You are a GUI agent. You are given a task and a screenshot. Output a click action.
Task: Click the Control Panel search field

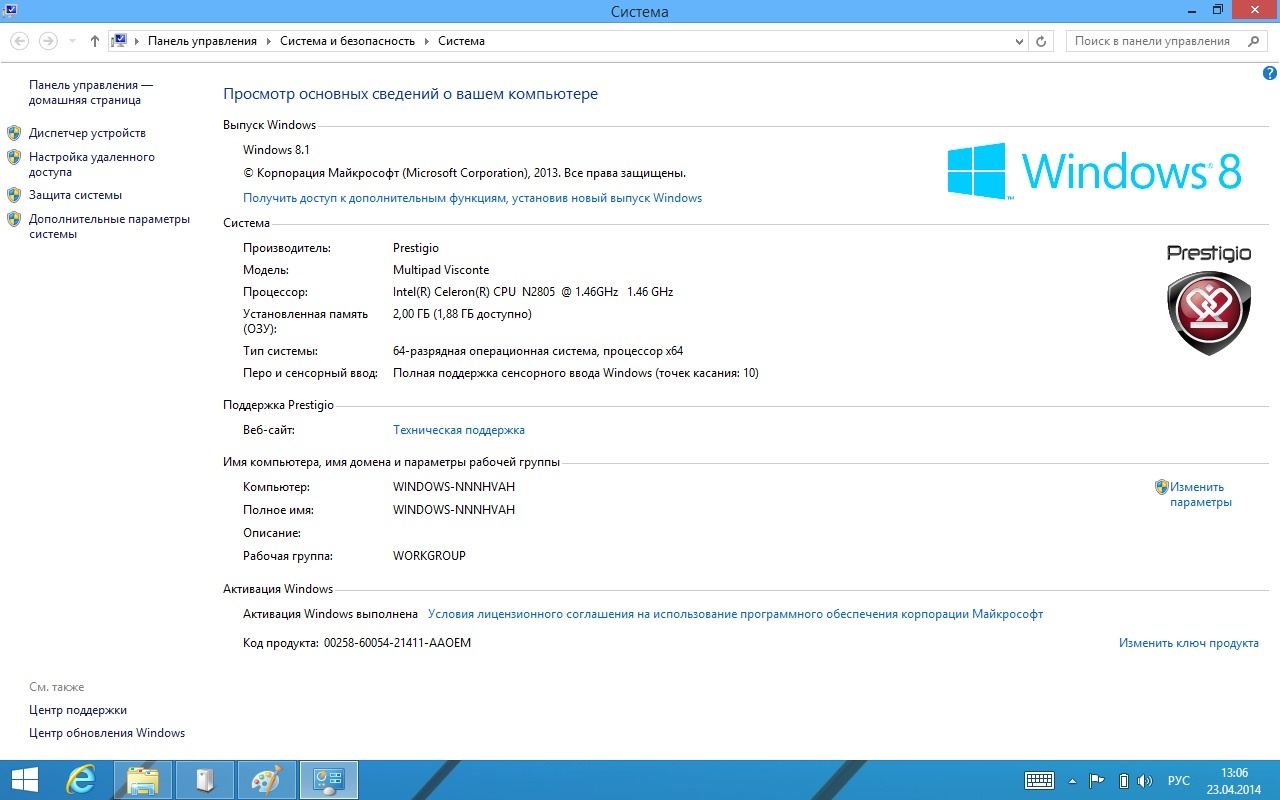[x=1155, y=41]
